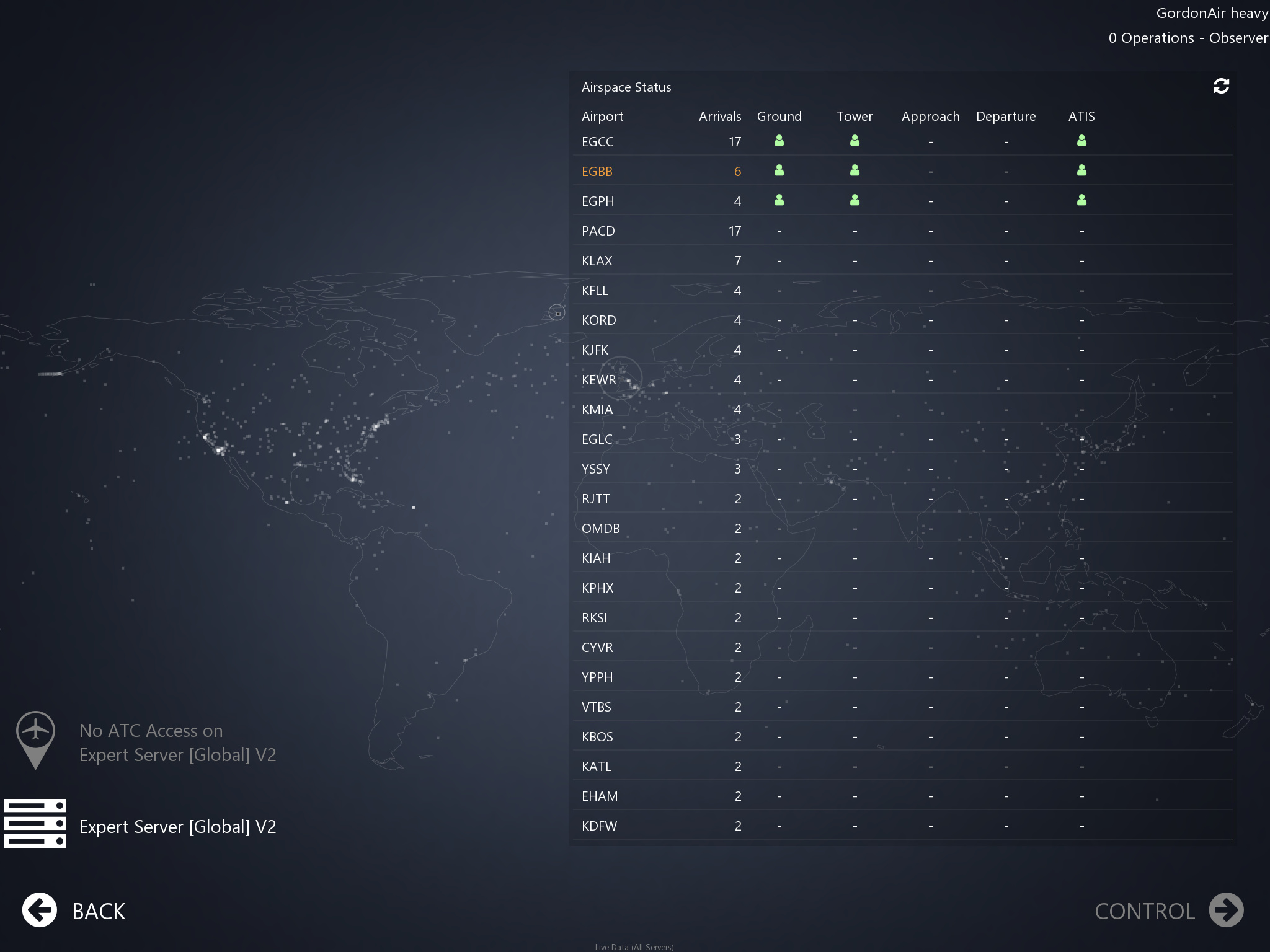Viewport: 1270px width, 952px height.
Task: Click EGCC Ground controller icon
Action: (x=779, y=141)
